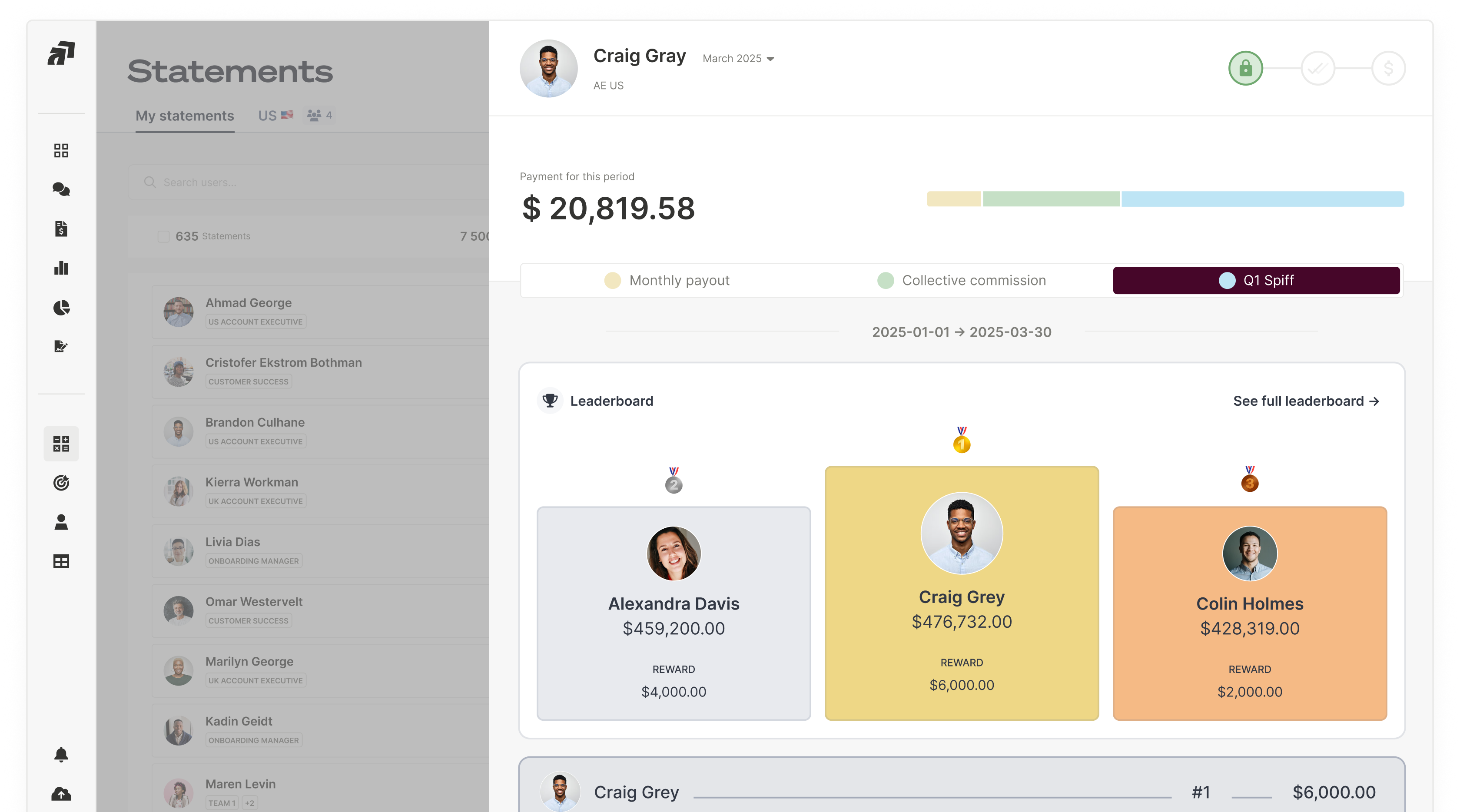Open notifications bell icon

click(61, 754)
